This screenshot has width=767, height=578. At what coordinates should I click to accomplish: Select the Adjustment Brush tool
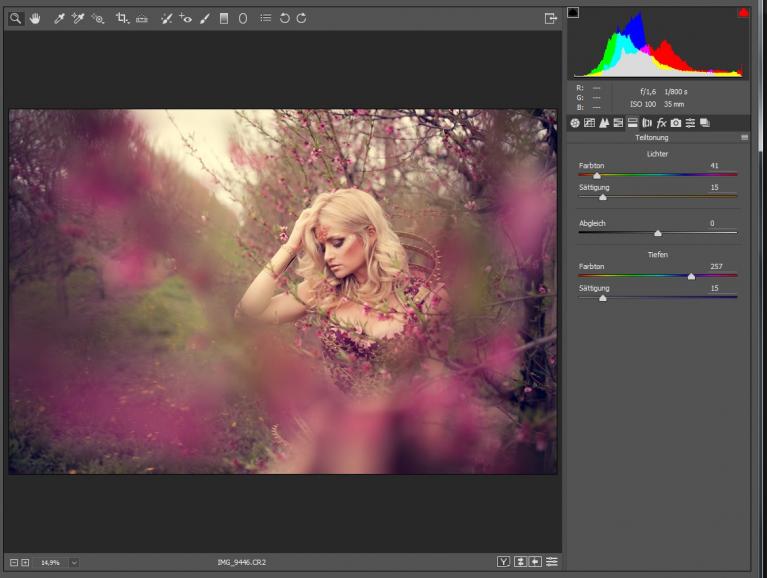[205, 19]
